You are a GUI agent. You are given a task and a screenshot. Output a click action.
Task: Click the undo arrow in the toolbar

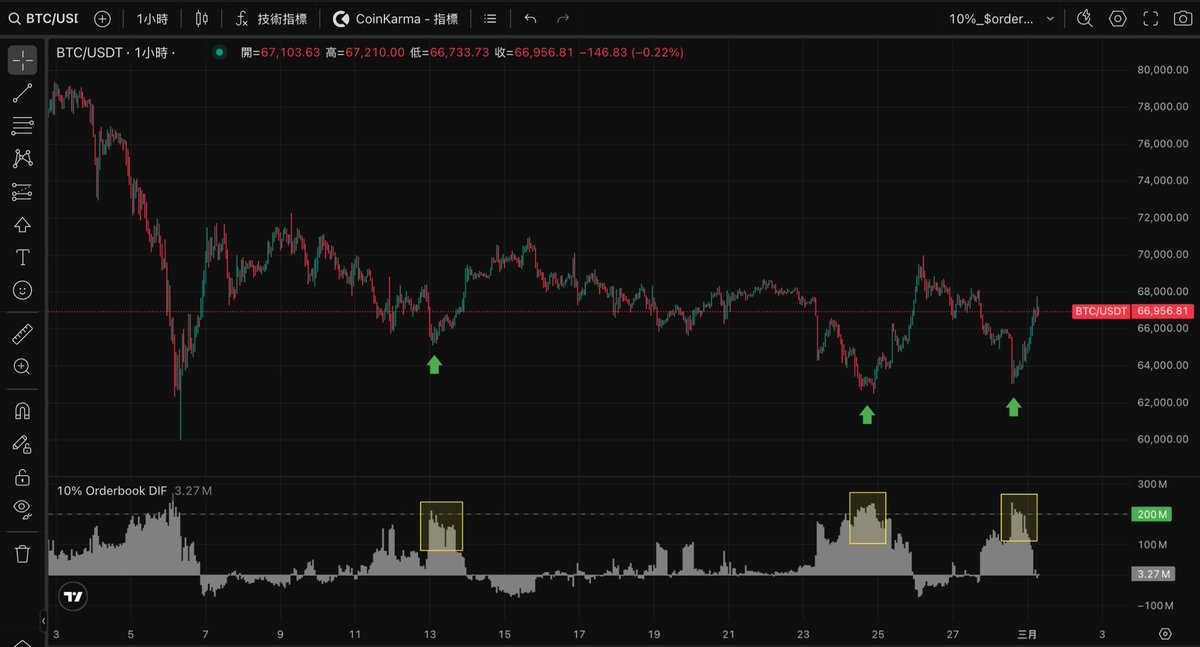(530, 18)
